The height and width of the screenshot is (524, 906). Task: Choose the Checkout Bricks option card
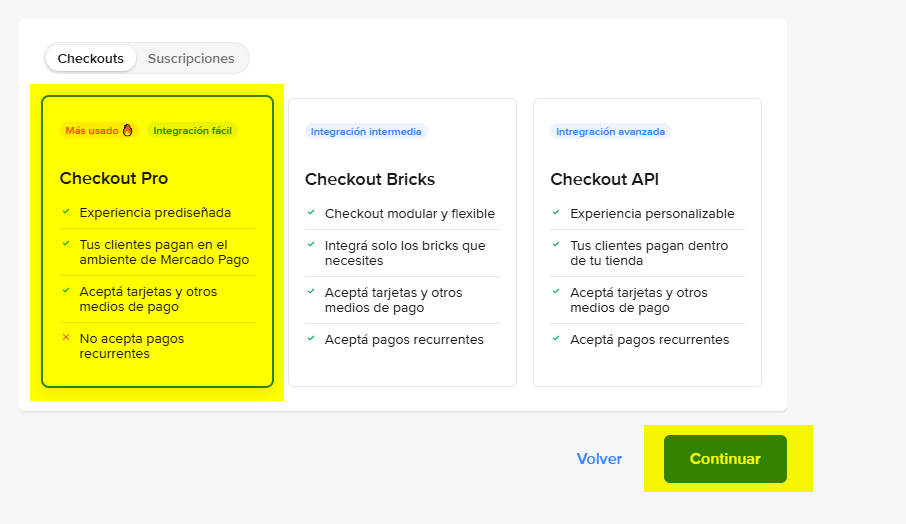(402, 242)
